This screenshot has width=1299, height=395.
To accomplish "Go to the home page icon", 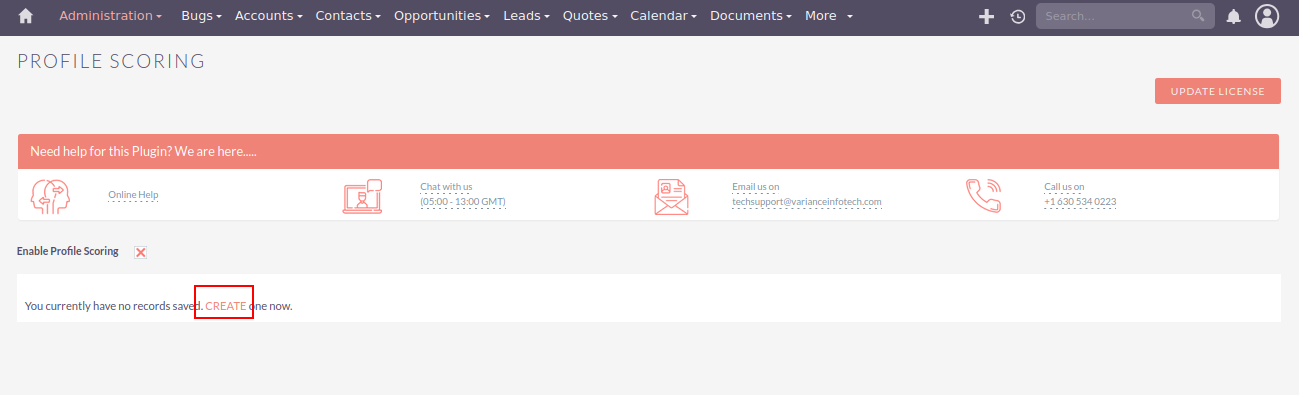I will pyautogui.click(x=26, y=16).
